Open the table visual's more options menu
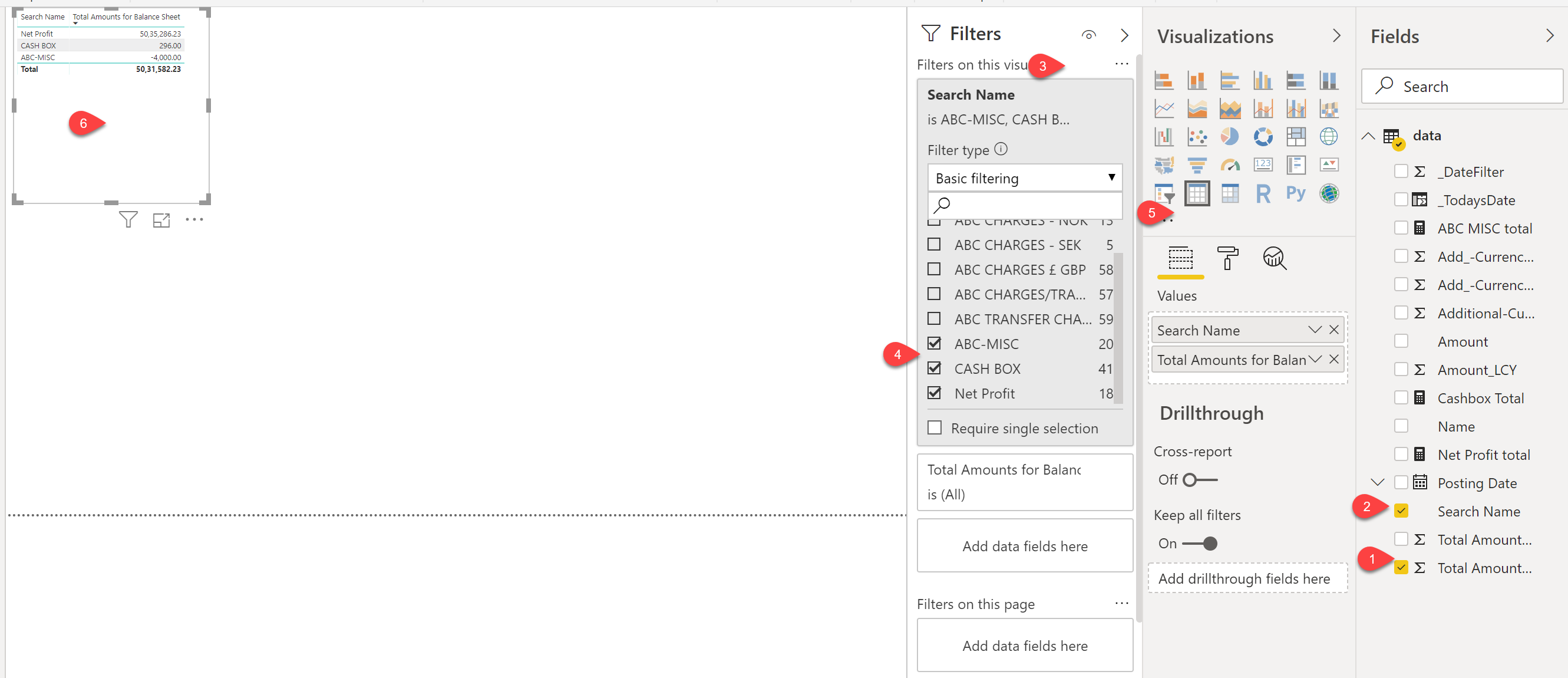 194,219
